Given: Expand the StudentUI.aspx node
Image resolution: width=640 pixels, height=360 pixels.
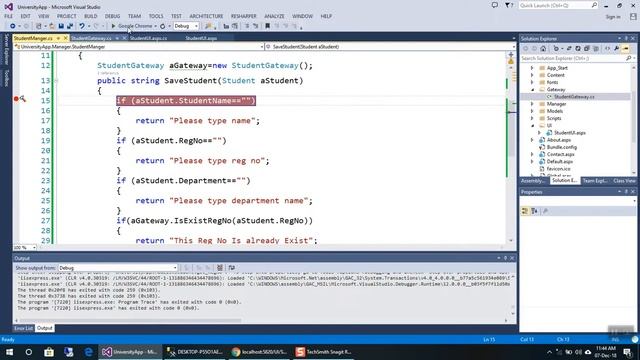Looking at the screenshot, I should 539,133.
